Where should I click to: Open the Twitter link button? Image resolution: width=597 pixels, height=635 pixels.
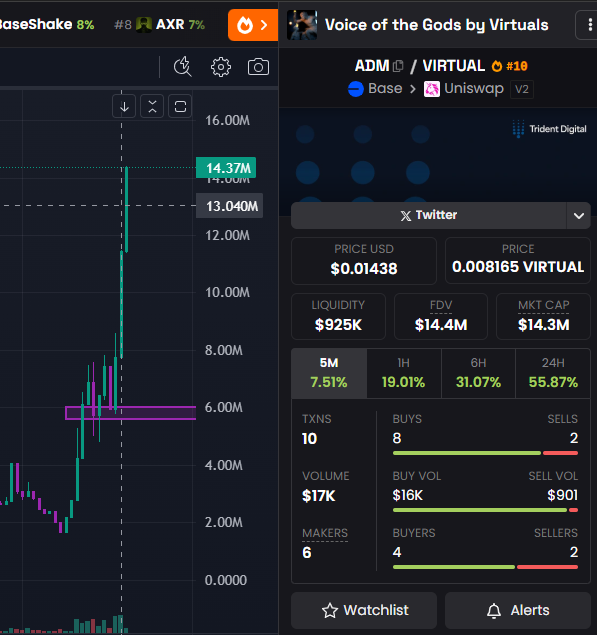[x=429, y=215]
